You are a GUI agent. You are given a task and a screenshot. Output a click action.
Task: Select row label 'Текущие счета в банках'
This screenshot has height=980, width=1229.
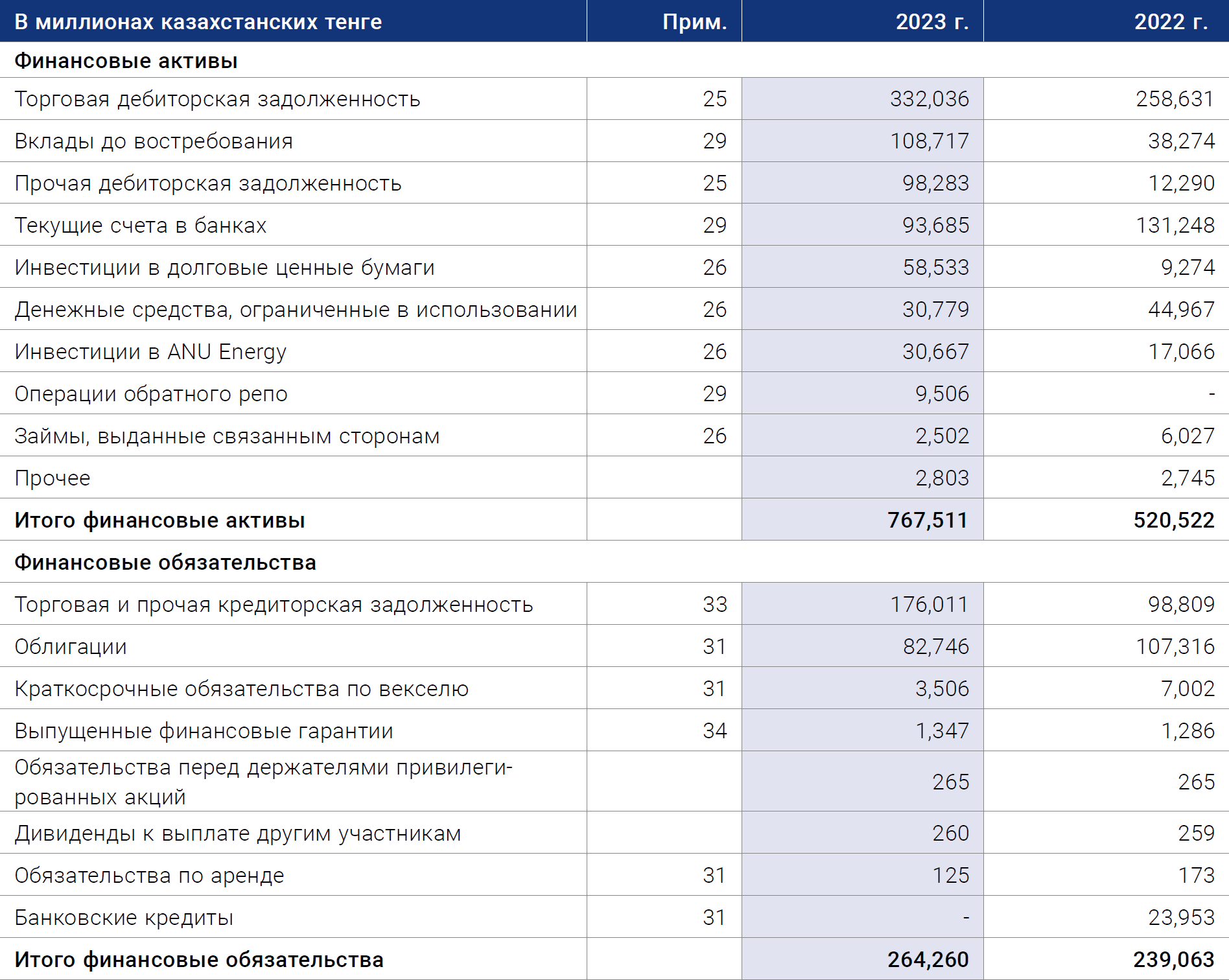pos(141,226)
